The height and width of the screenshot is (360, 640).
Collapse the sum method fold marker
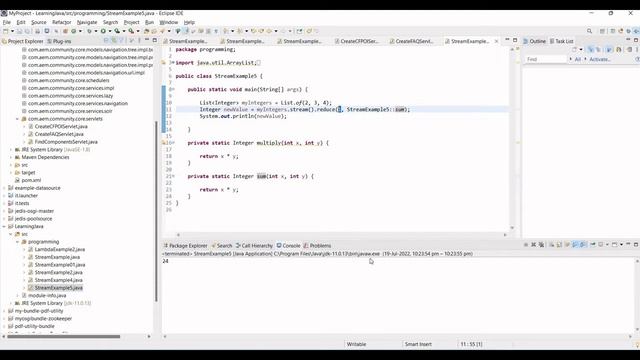(173, 176)
